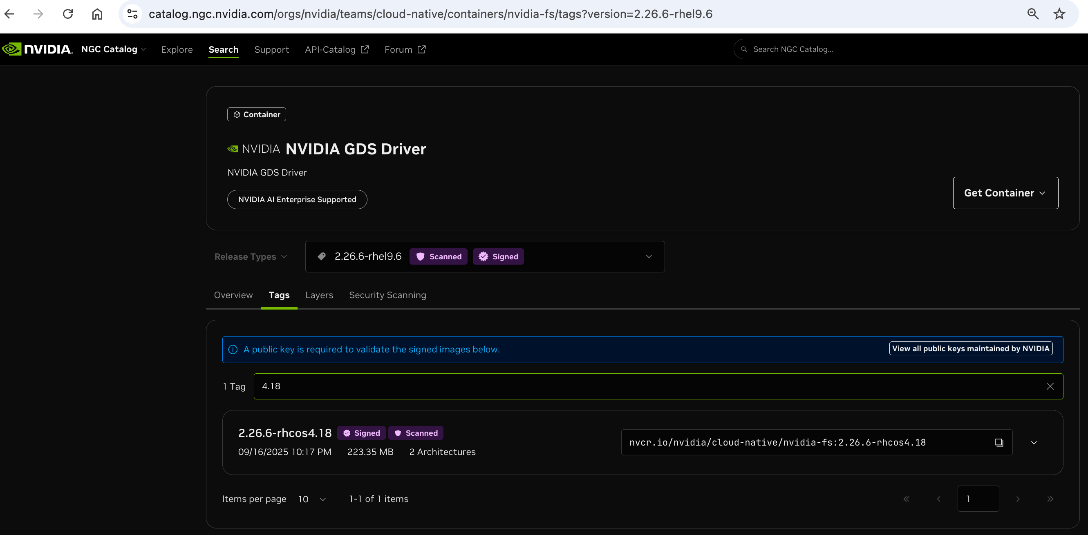Viewport: 1088px width, 535px height.
Task: Open the browser zoom magnifier icon
Action: [1032, 14]
